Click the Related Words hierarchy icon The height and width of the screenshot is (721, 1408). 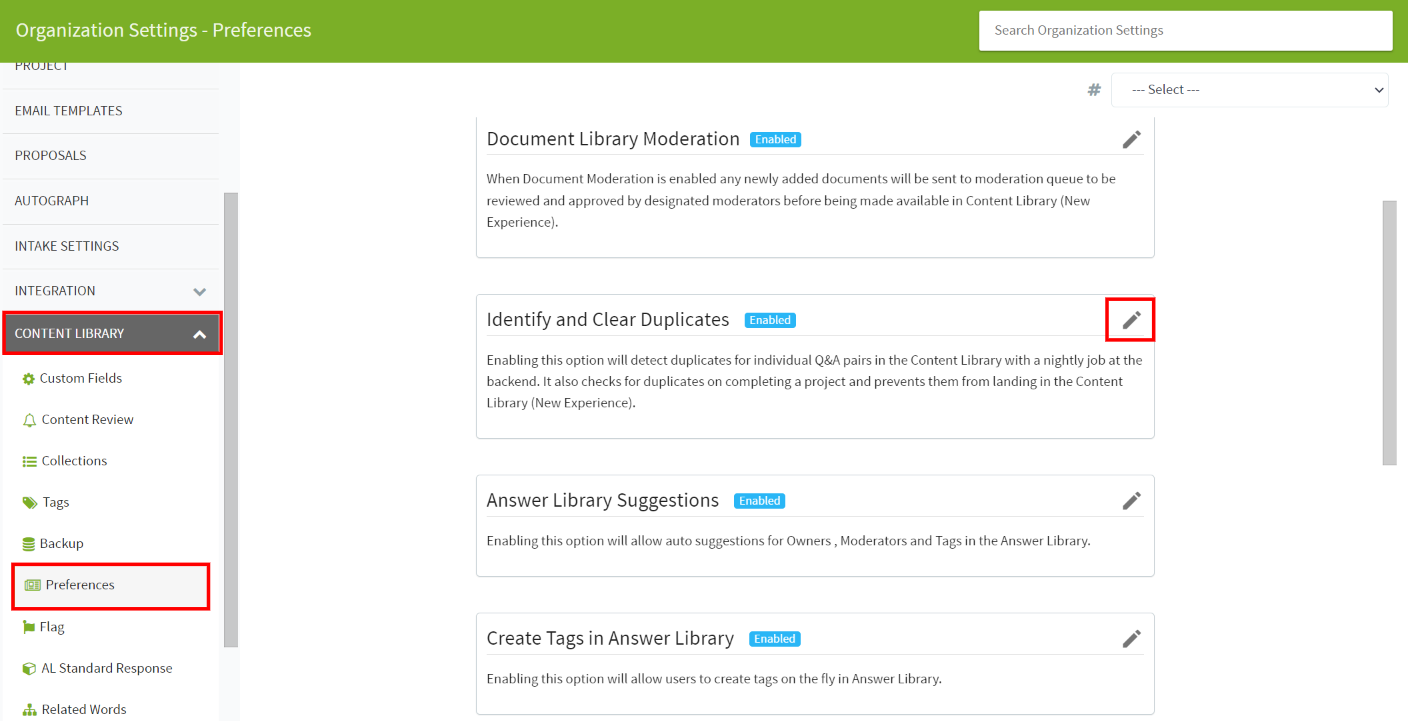pos(29,710)
